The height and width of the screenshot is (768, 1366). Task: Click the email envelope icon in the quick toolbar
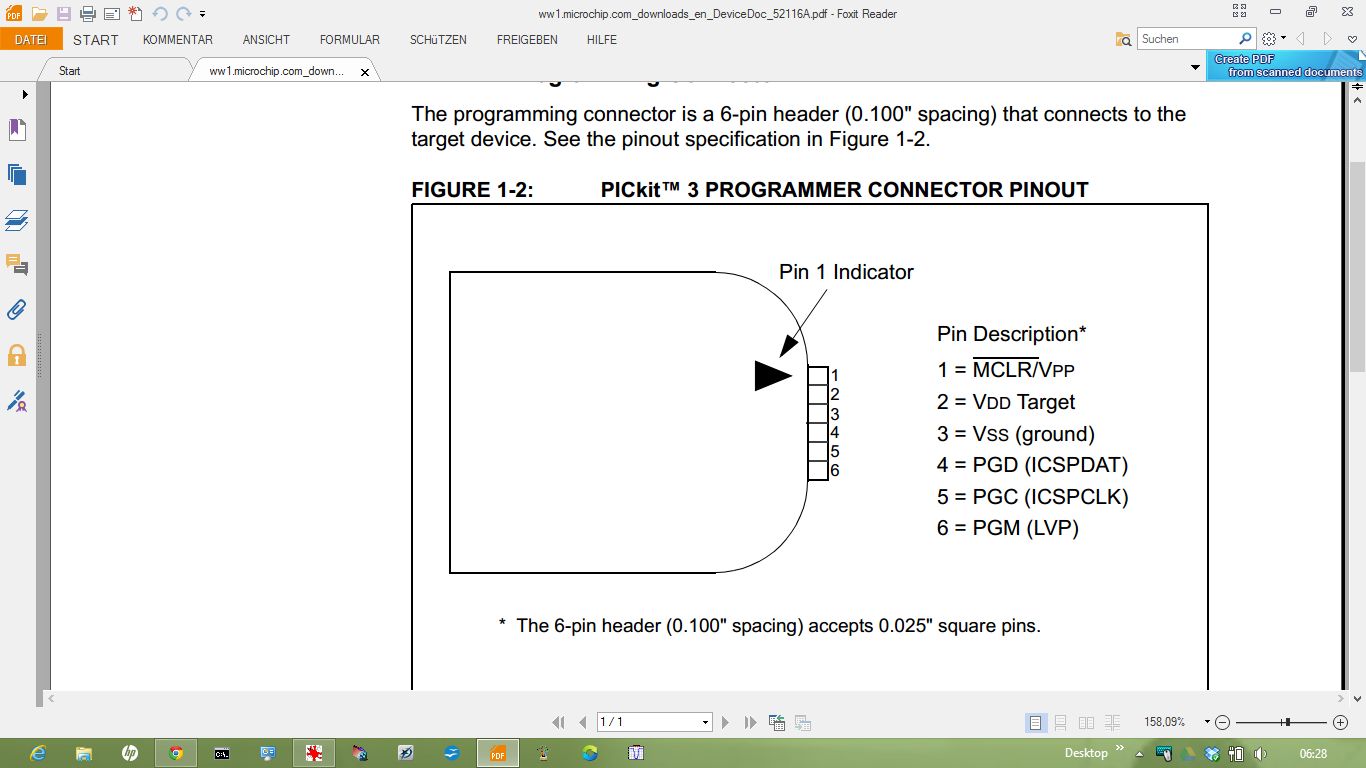112,14
